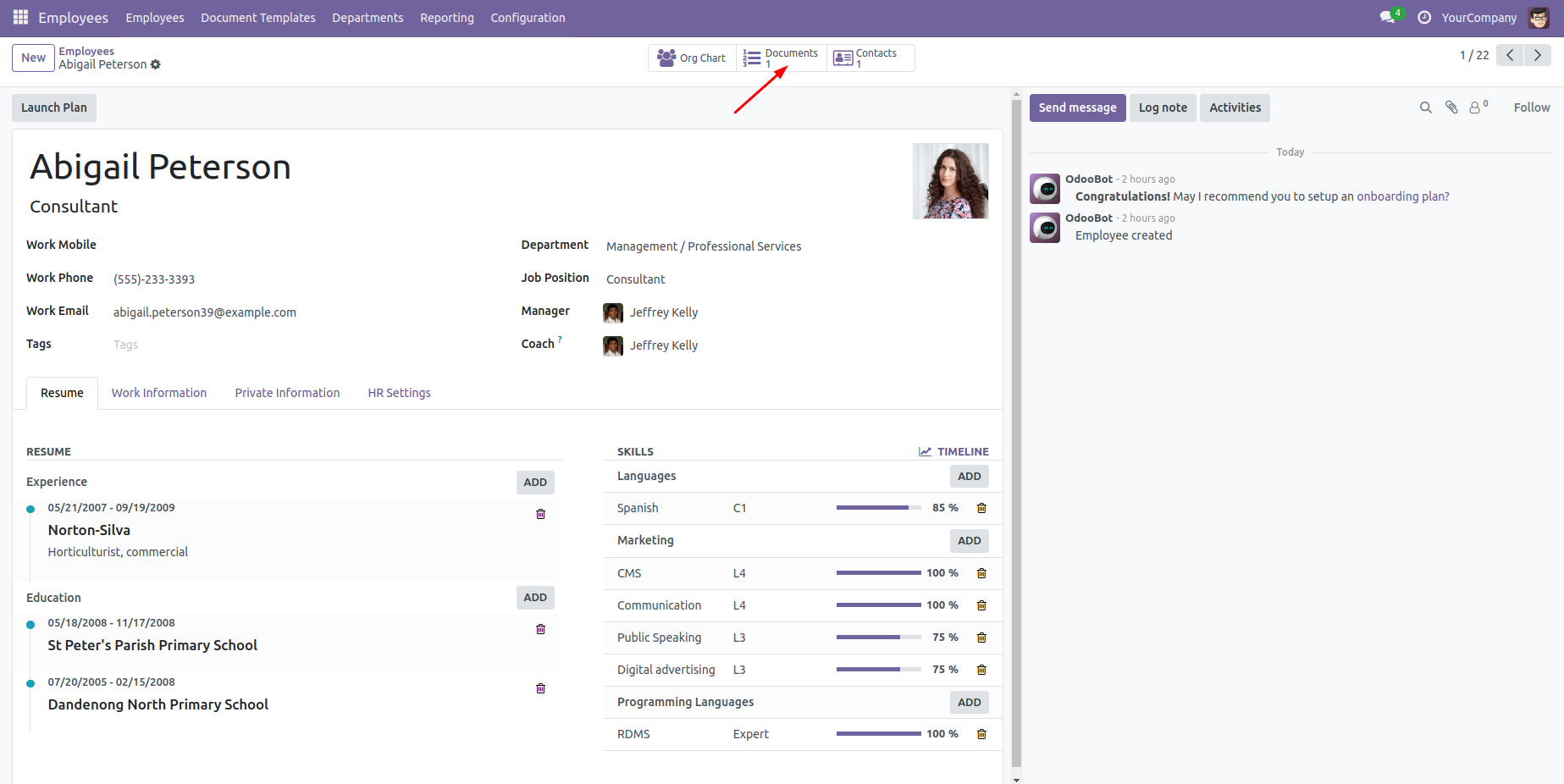Open the Configuration menu

coord(528,18)
